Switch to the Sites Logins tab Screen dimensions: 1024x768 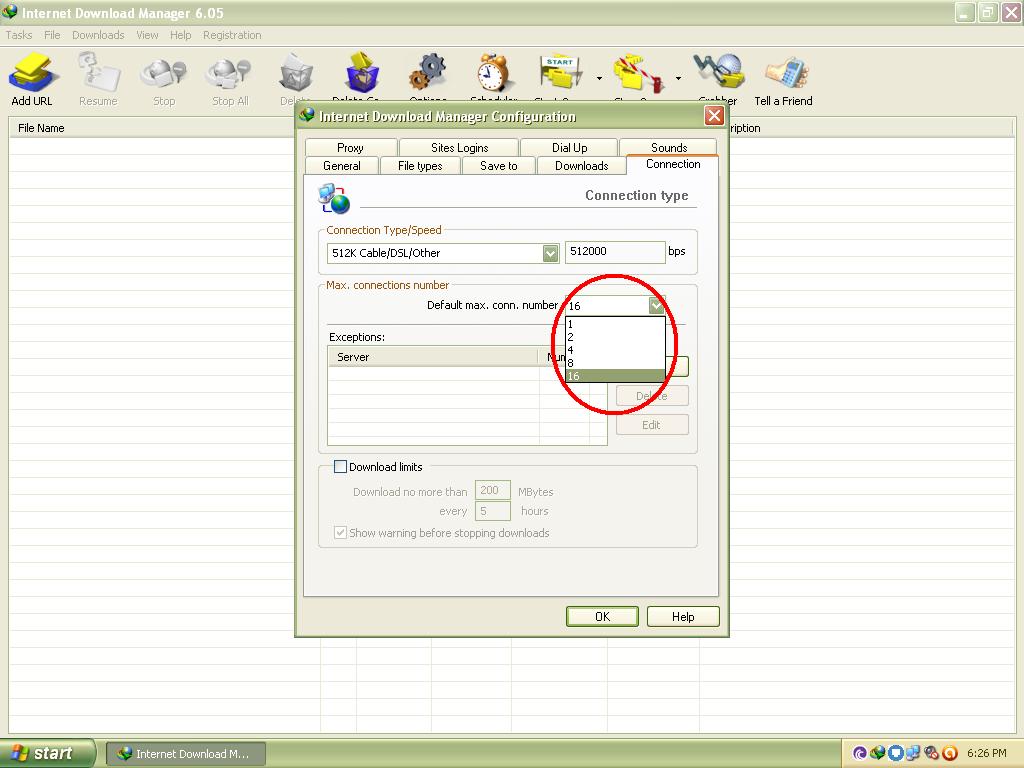click(x=459, y=148)
